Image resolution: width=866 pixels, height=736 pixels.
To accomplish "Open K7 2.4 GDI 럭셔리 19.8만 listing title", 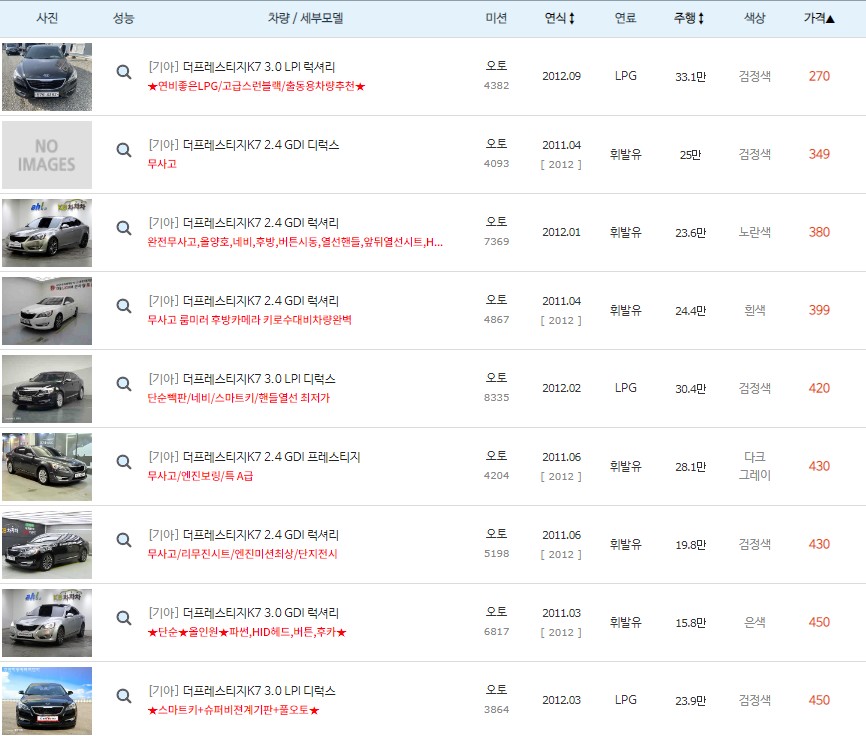I will (x=244, y=534).
